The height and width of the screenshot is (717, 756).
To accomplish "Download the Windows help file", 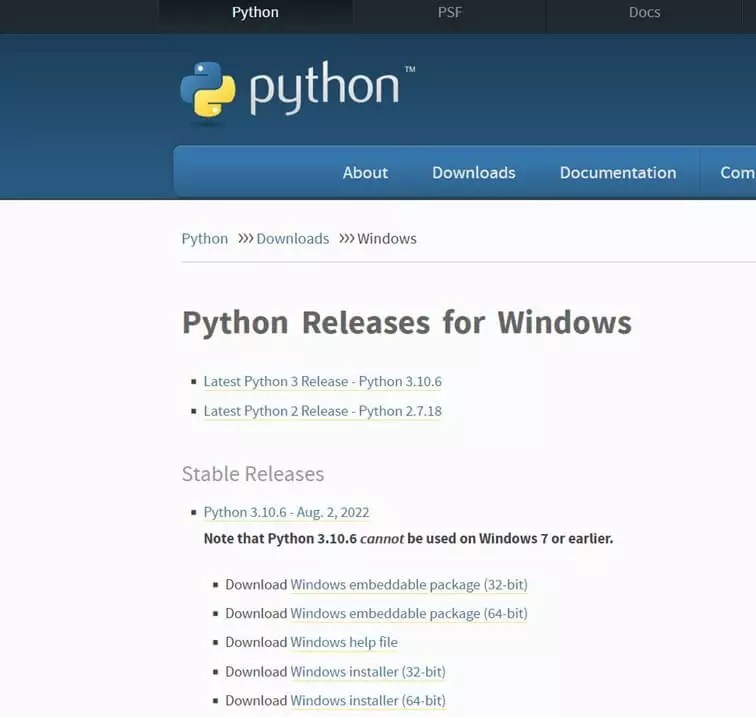I will (x=344, y=642).
